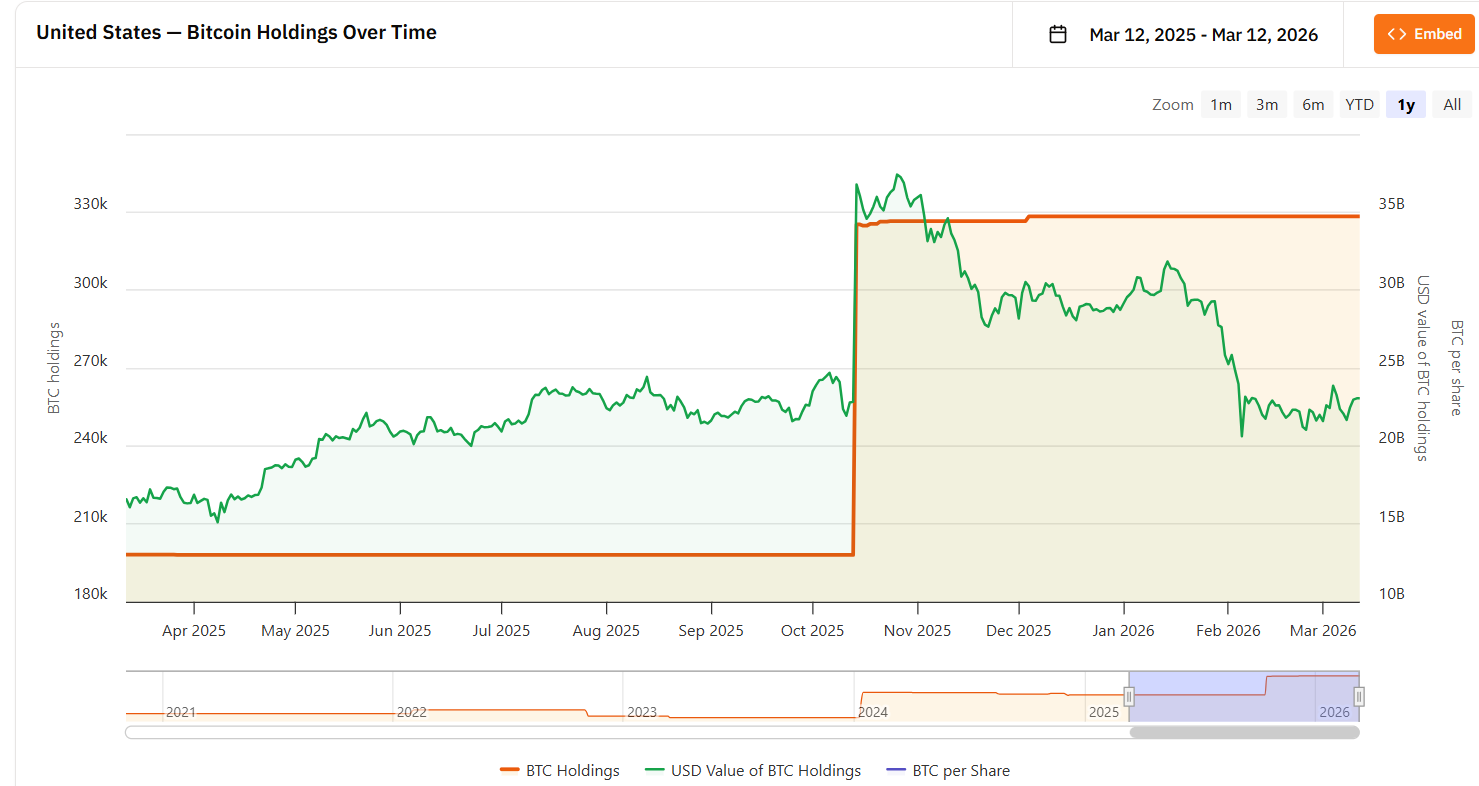Viewport: 1479px width, 786px height.
Task: Hide USD Value of BTC Holdings series
Action: click(765, 771)
